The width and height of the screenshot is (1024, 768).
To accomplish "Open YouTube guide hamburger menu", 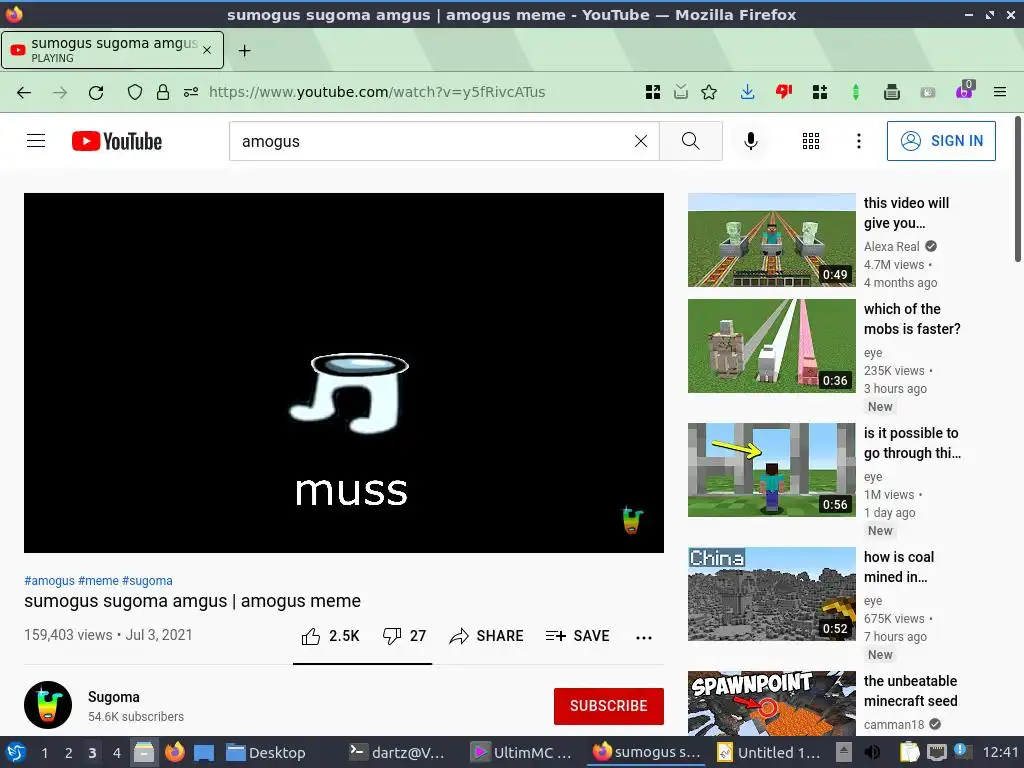I will tap(36, 141).
